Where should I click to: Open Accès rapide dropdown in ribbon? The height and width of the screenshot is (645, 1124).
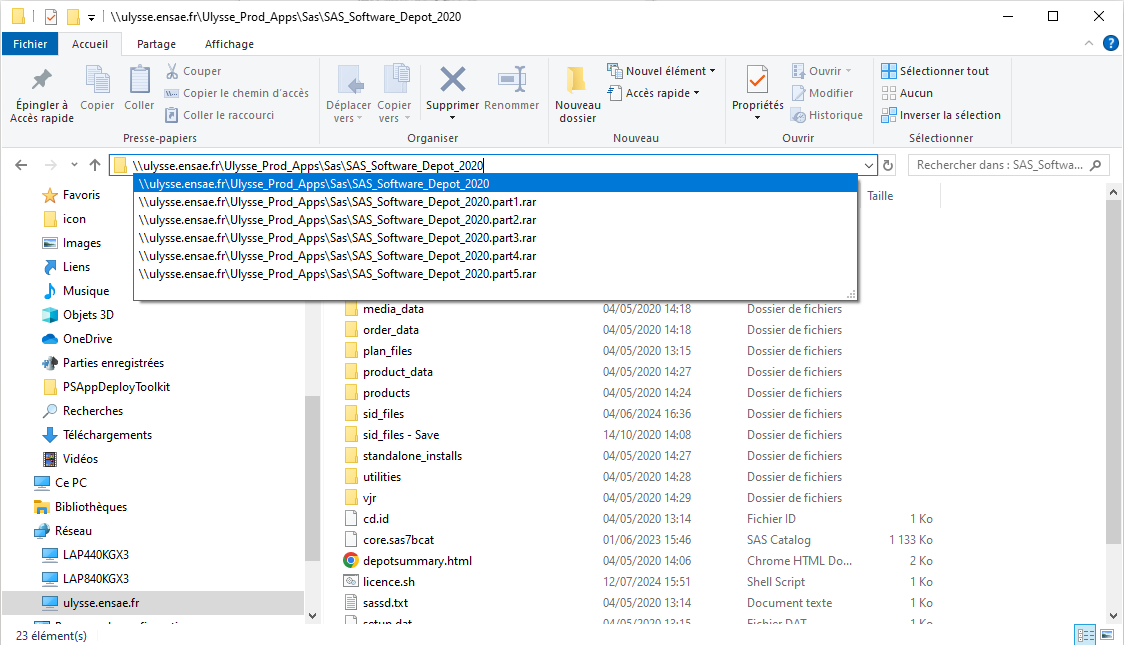pos(653,93)
